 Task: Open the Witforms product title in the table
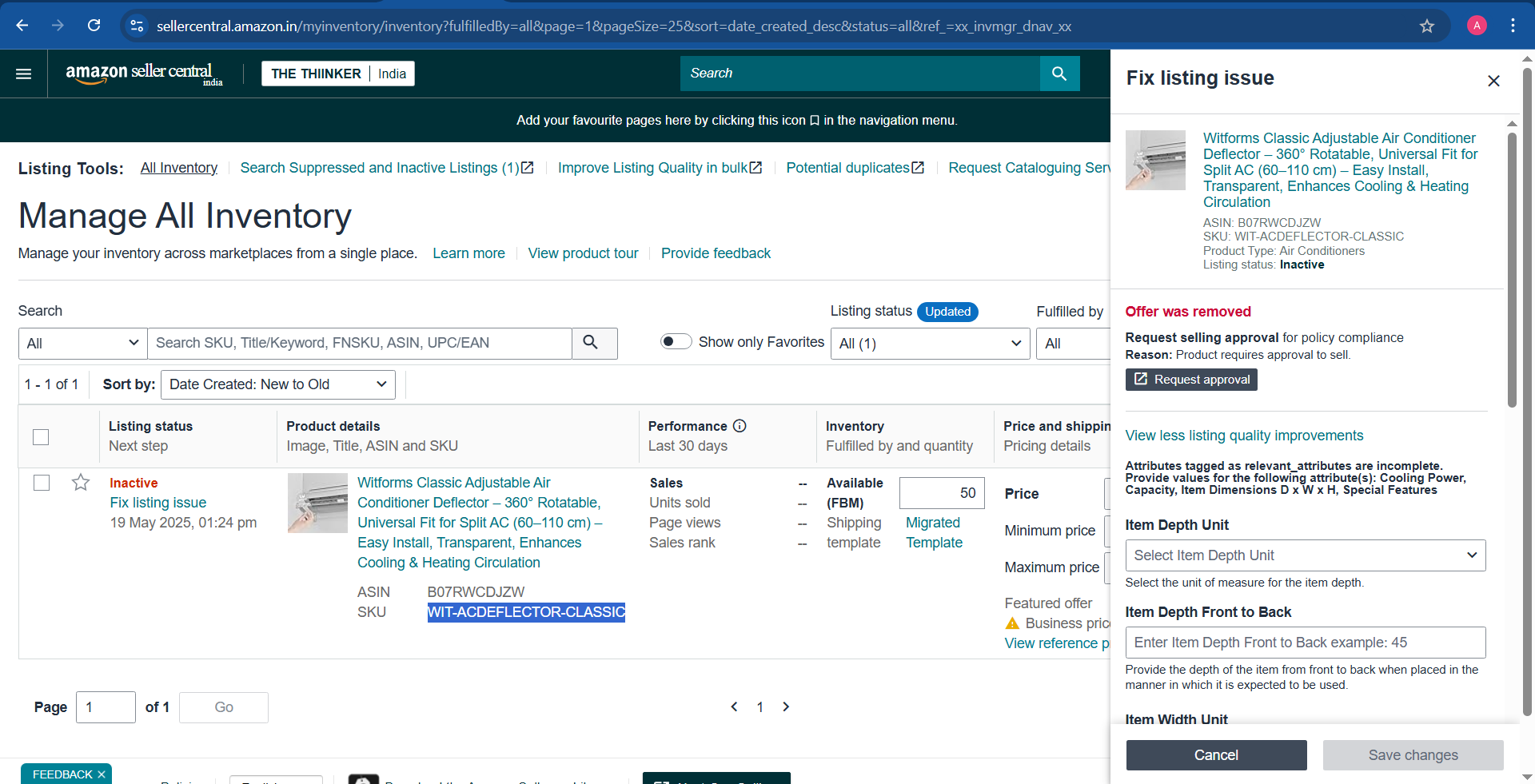click(479, 523)
